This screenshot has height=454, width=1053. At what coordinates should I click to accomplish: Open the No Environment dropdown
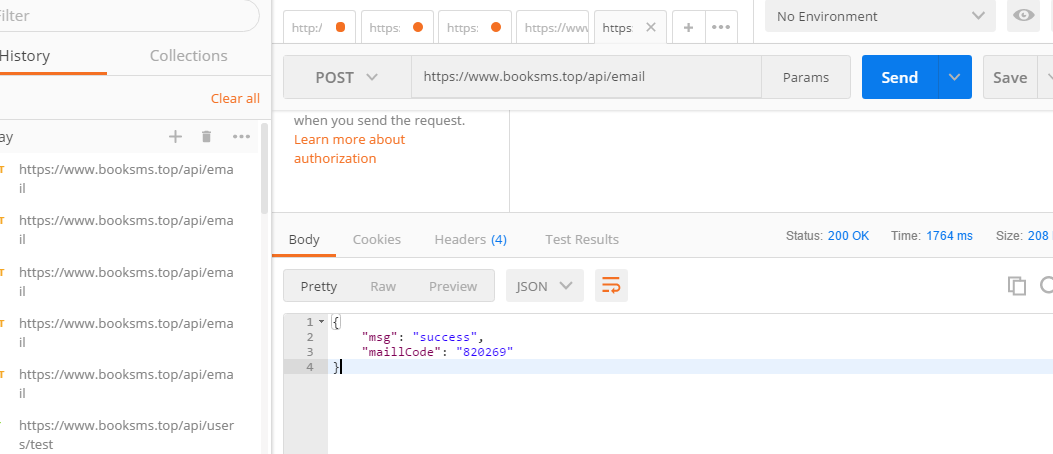pyautogui.click(x=879, y=16)
